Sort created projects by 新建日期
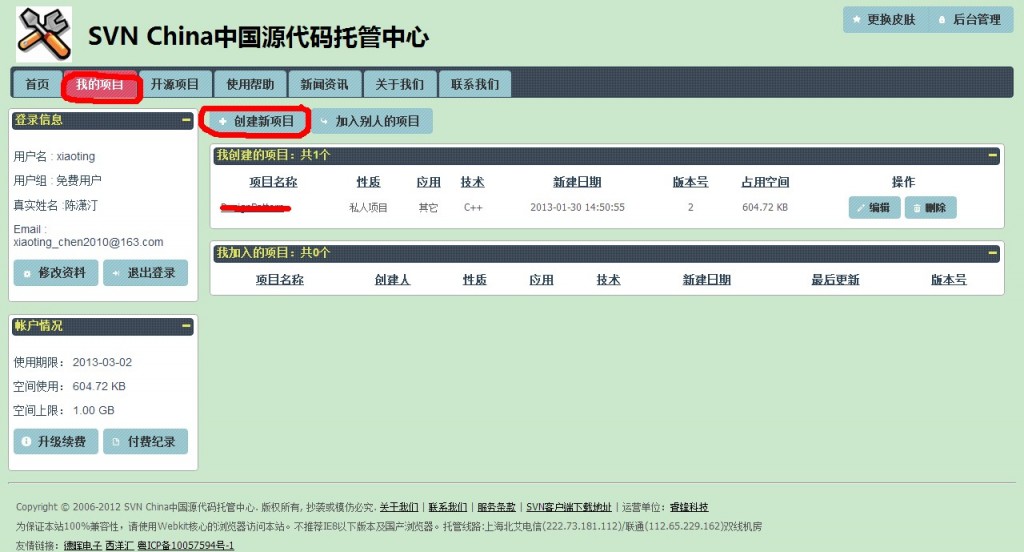 pyautogui.click(x=577, y=182)
